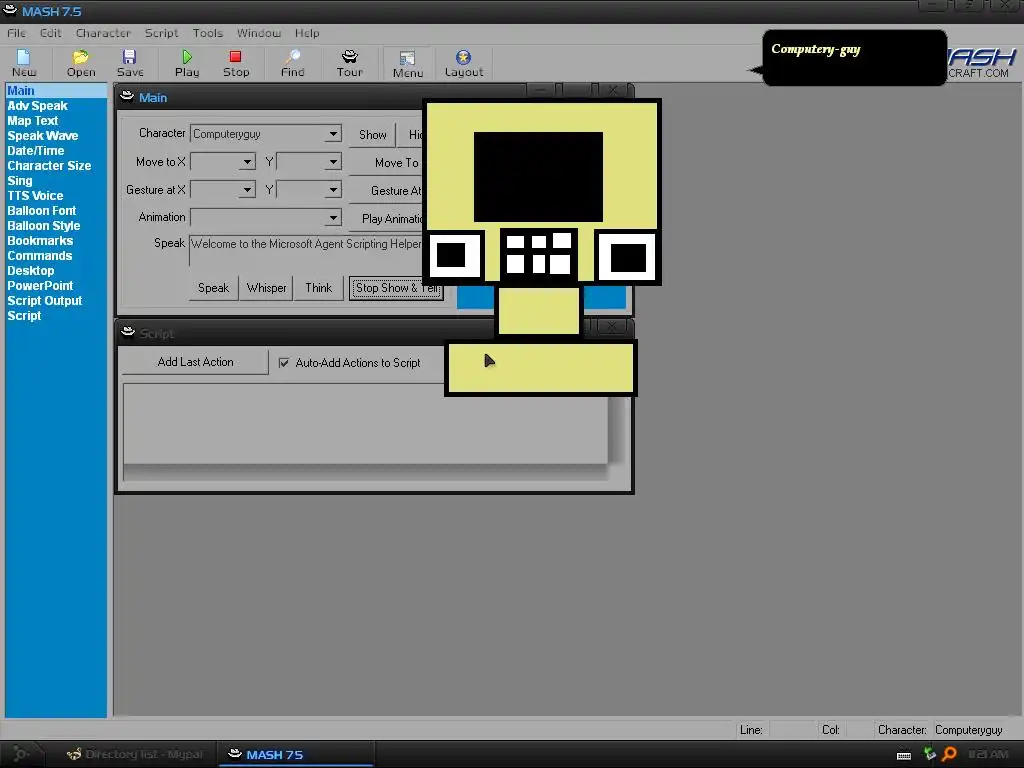Click the Stop Show & Tell button
The image size is (1024, 768).
point(396,288)
